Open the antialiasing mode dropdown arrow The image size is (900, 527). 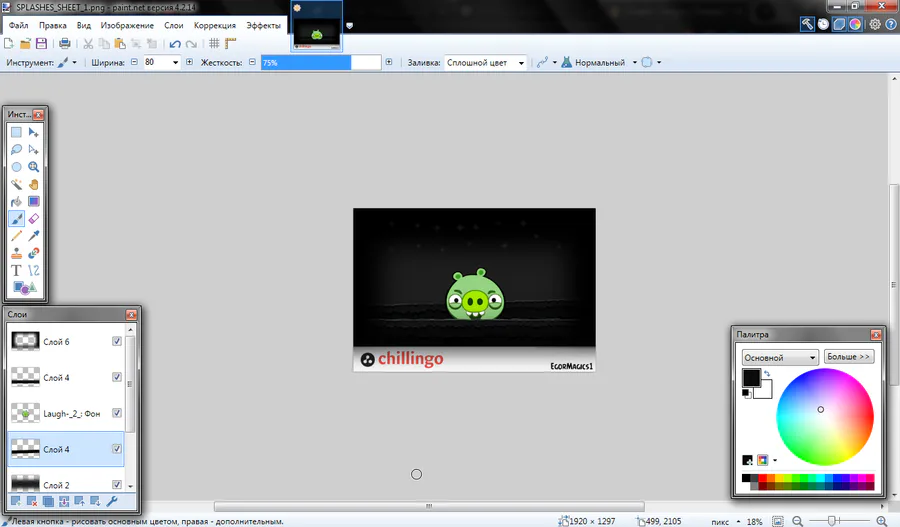click(554, 62)
